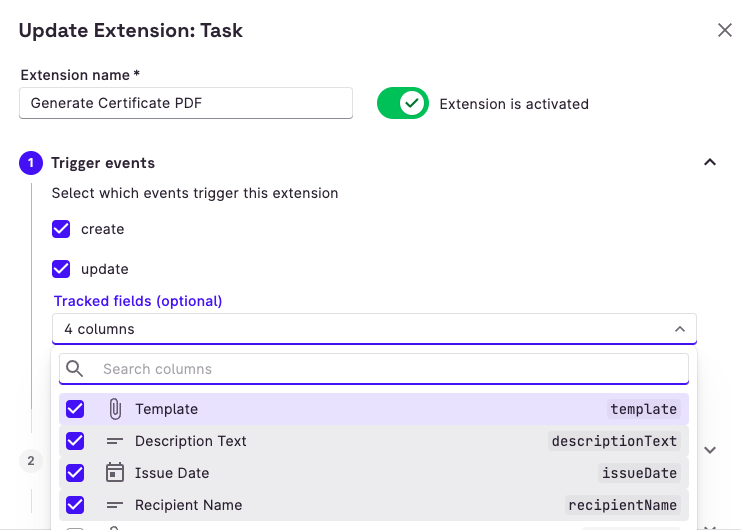Deselect the Template column checkbox
The width and height of the screenshot is (741, 530).
75,409
